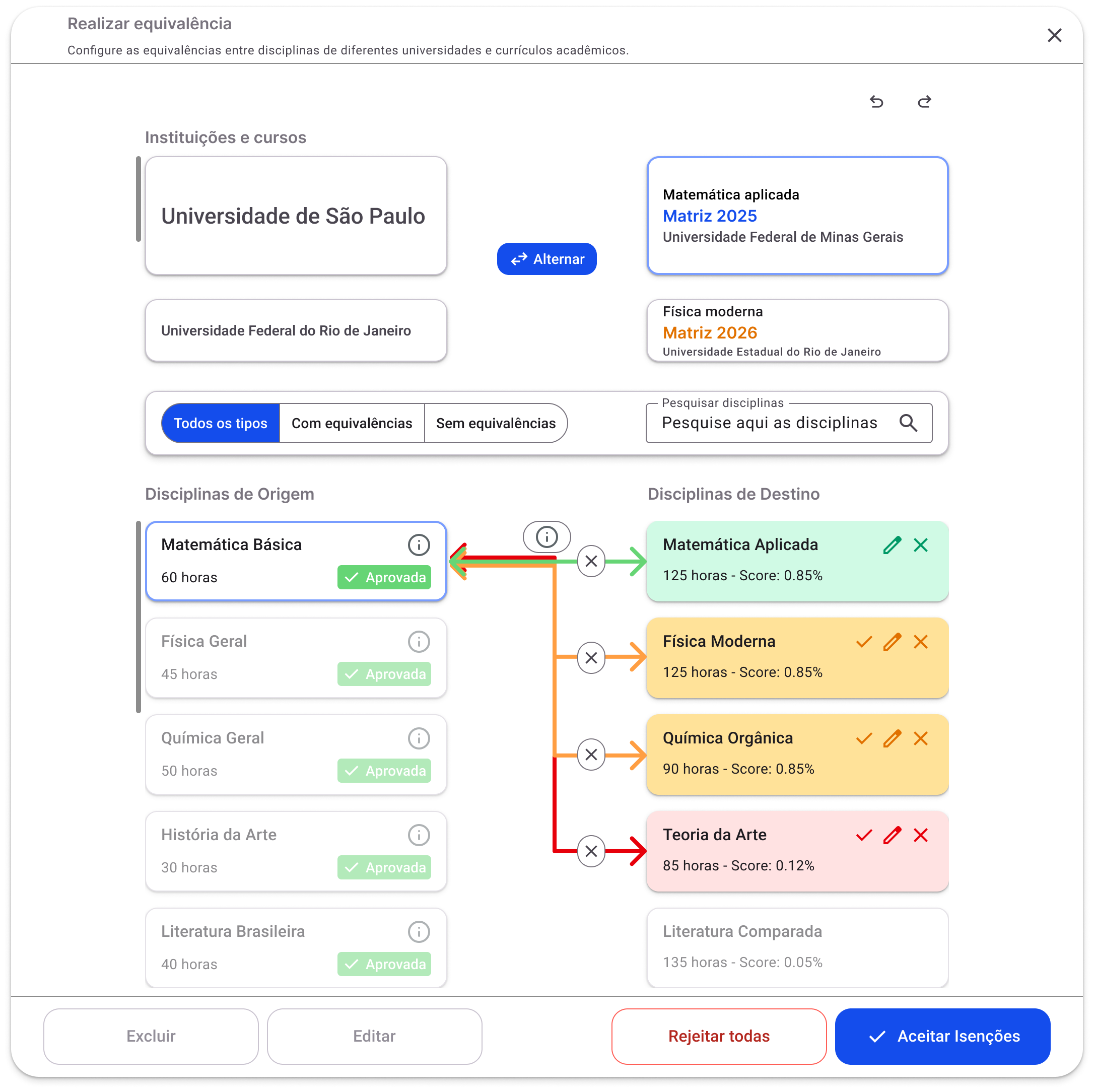
Task: Select the Física moderna Matriz 2026 course
Action: click(797, 331)
